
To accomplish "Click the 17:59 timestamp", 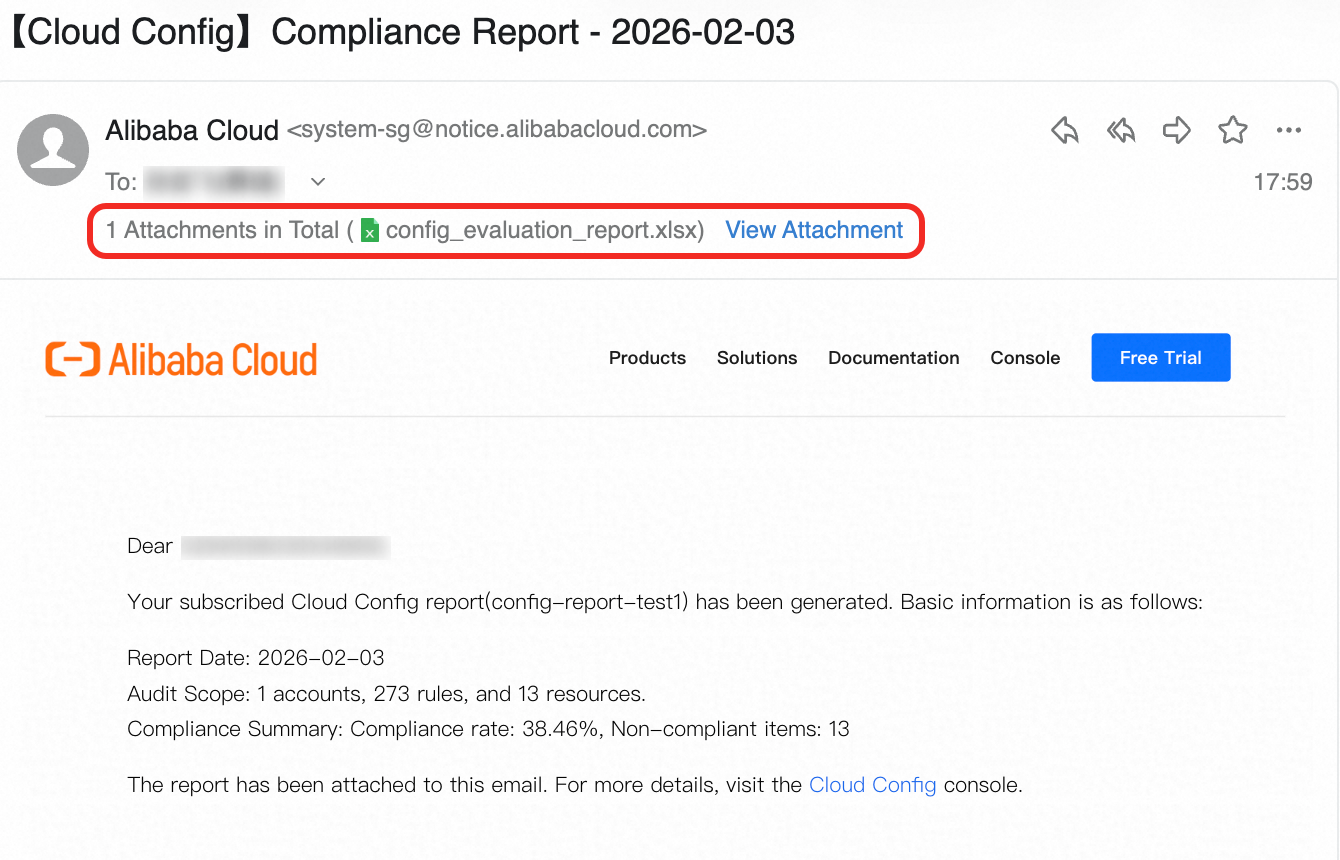I will (1283, 182).
